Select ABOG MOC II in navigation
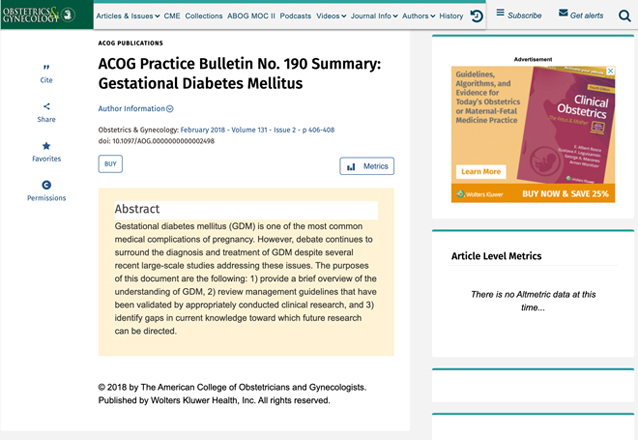Screen dimensions: 638x440 (x=251, y=16)
